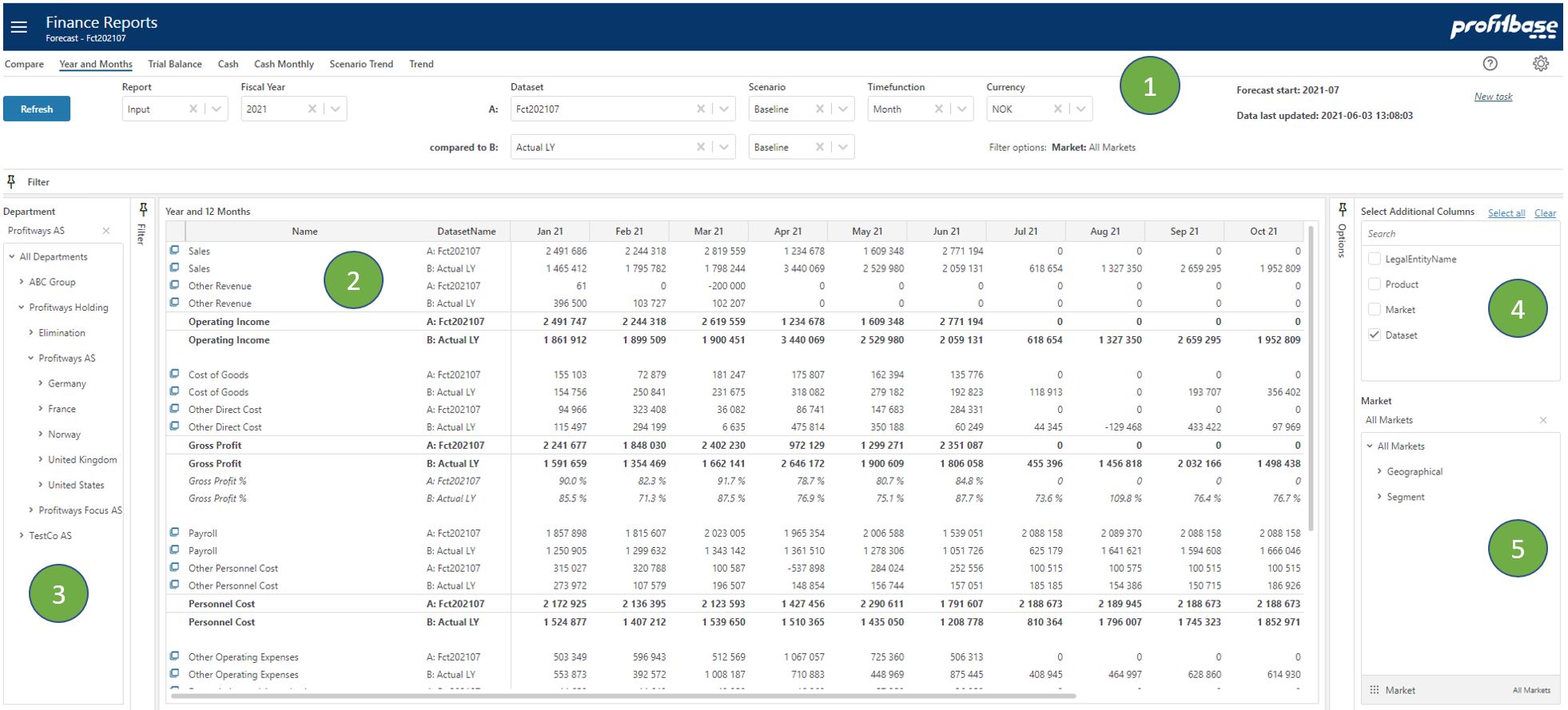
Task: Click the drill icon on Other Revenue A: Fct202107 row
Action: pyautogui.click(x=174, y=285)
